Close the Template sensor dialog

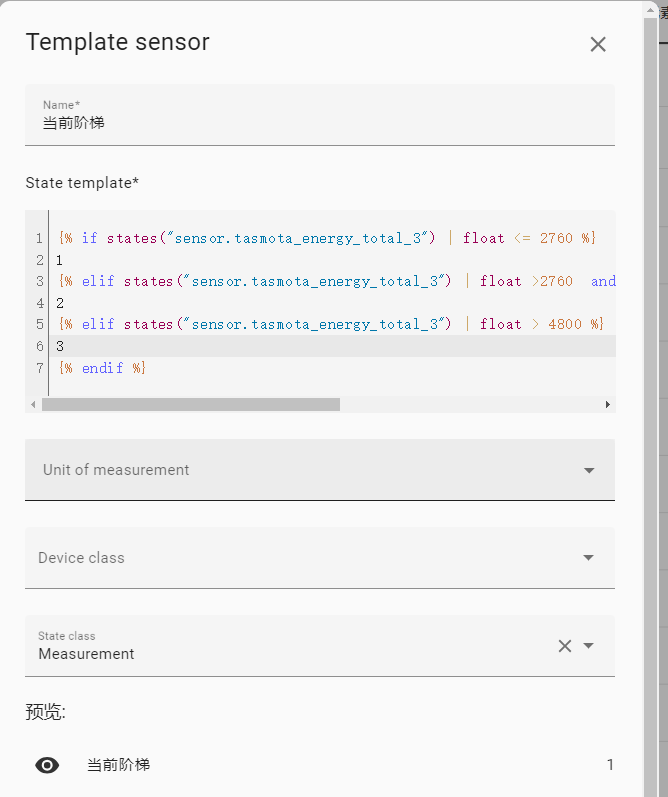[598, 44]
